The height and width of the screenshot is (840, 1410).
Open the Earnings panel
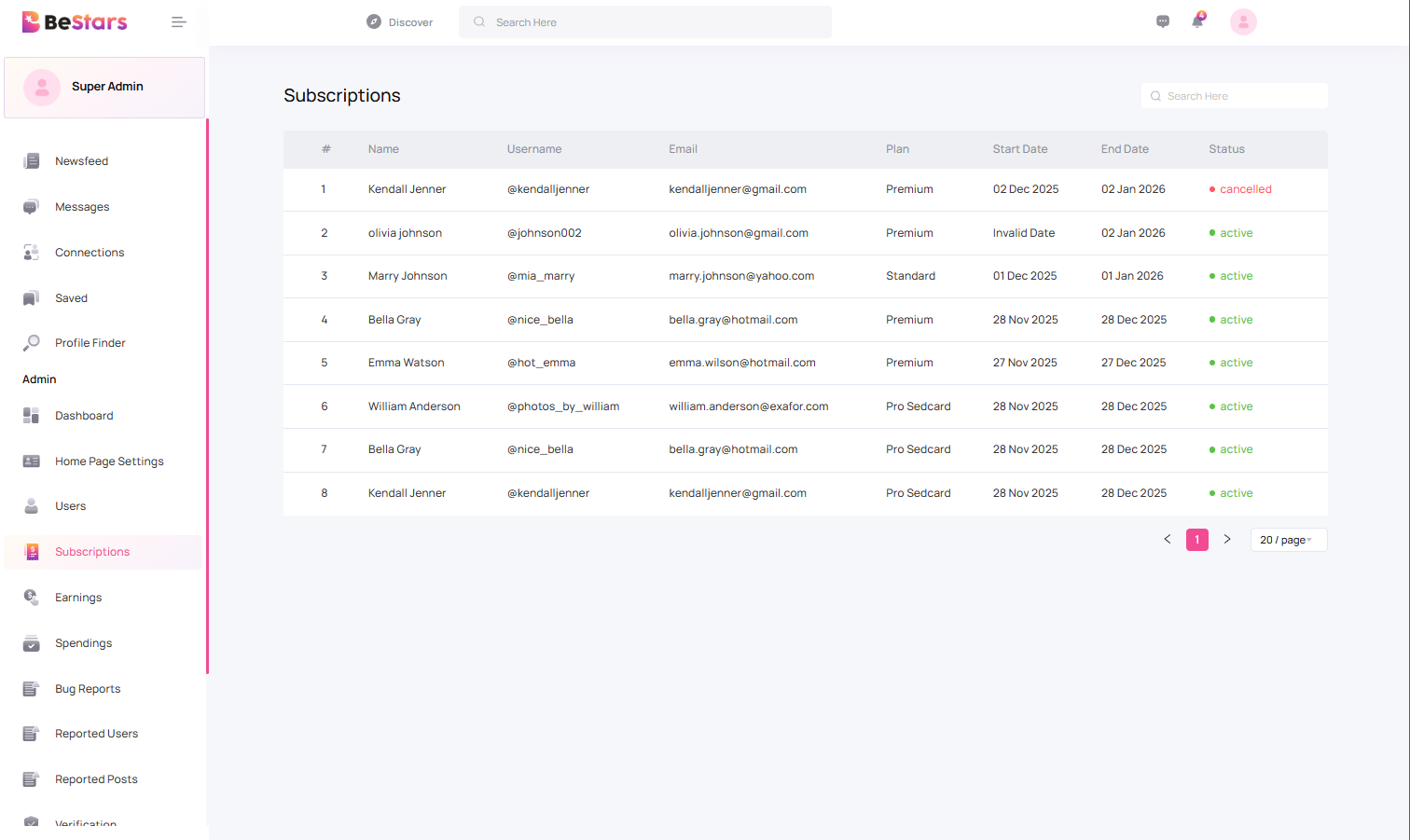(78, 597)
